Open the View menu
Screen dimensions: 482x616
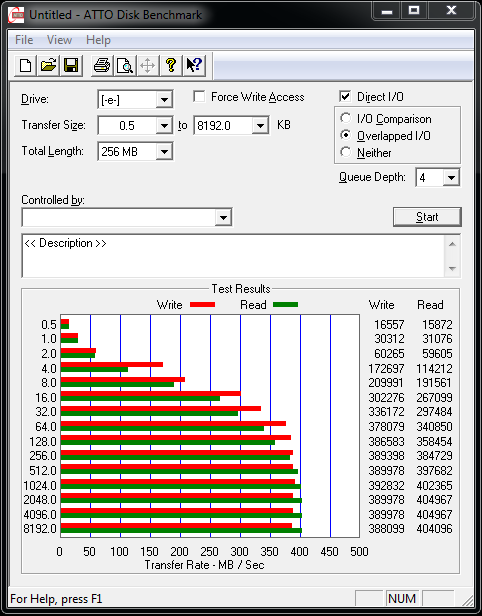coord(59,40)
